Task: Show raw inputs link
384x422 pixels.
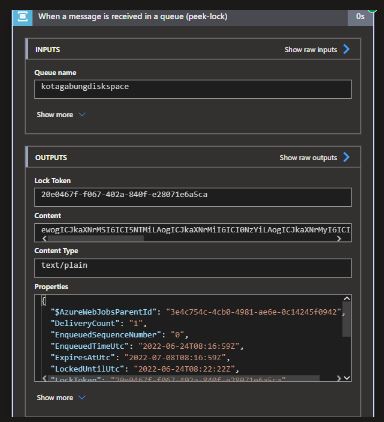Action: (311, 50)
